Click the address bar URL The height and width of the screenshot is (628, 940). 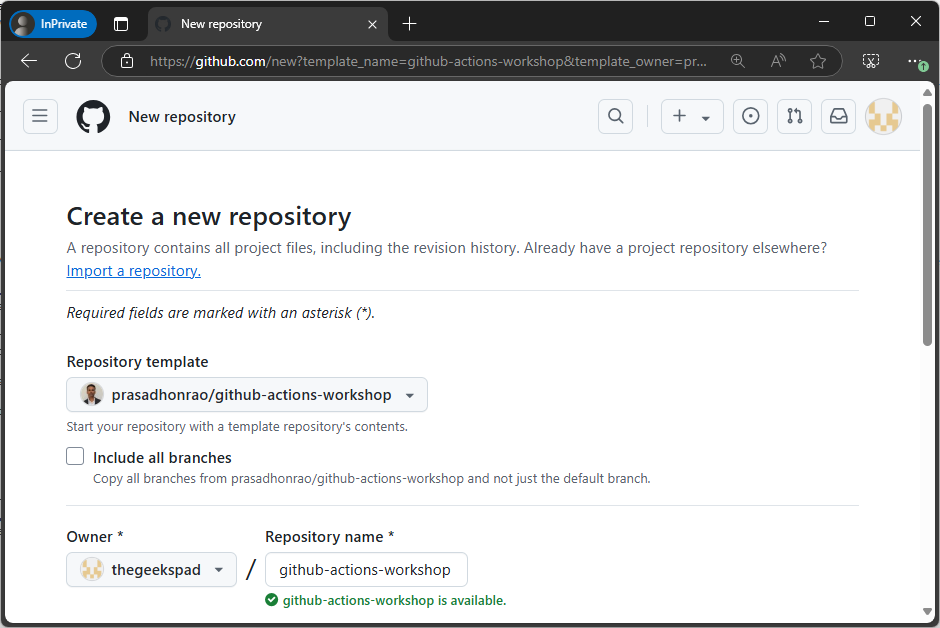[x=428, y=61]
